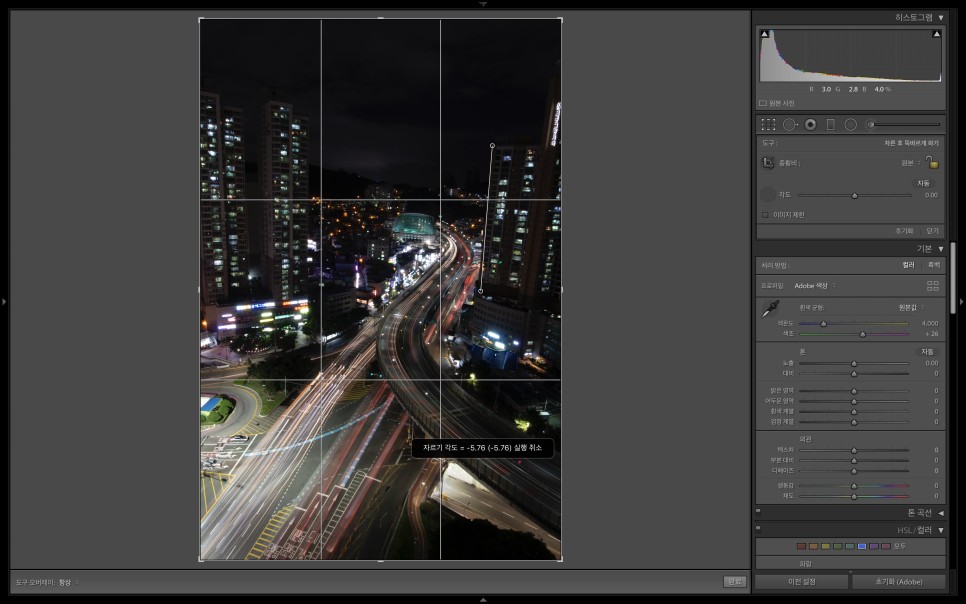This screenshot has width=966, height=604.
Task: Hide the right panel with edge arrow
Action: tap(962, 301)
